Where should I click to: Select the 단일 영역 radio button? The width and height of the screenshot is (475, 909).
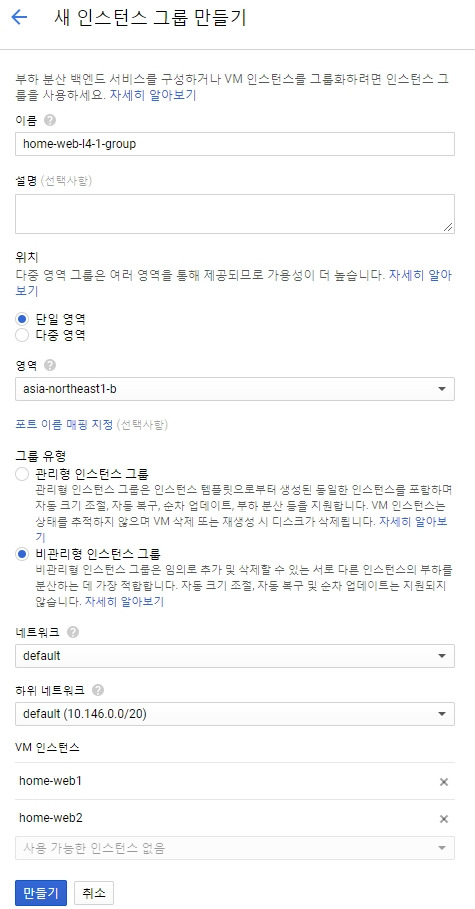[22, 318]
